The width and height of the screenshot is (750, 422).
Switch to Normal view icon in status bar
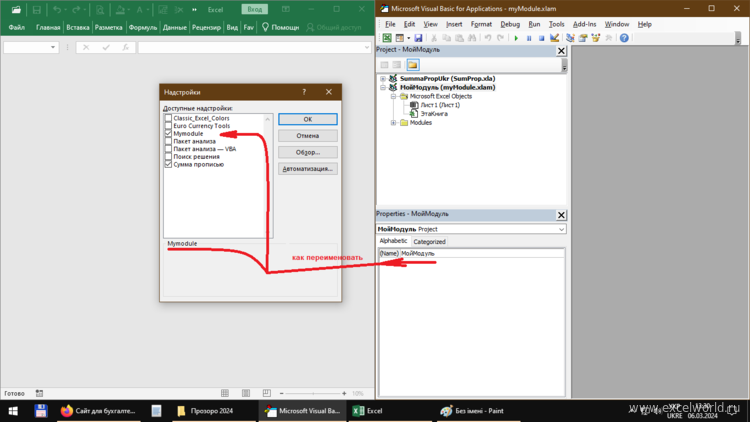[225, 393]
